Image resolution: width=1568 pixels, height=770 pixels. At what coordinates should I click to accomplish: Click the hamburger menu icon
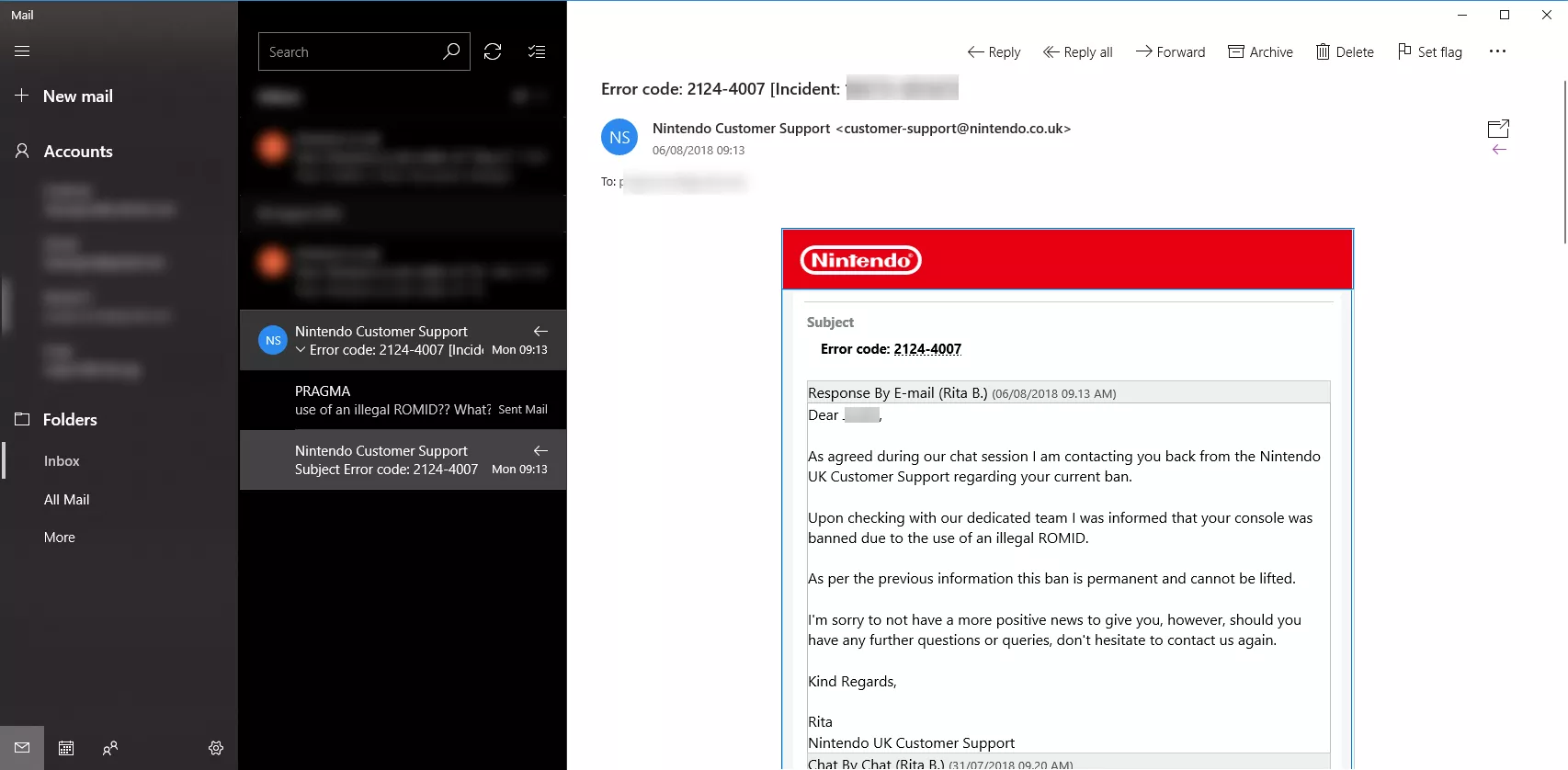pos(22,51)
